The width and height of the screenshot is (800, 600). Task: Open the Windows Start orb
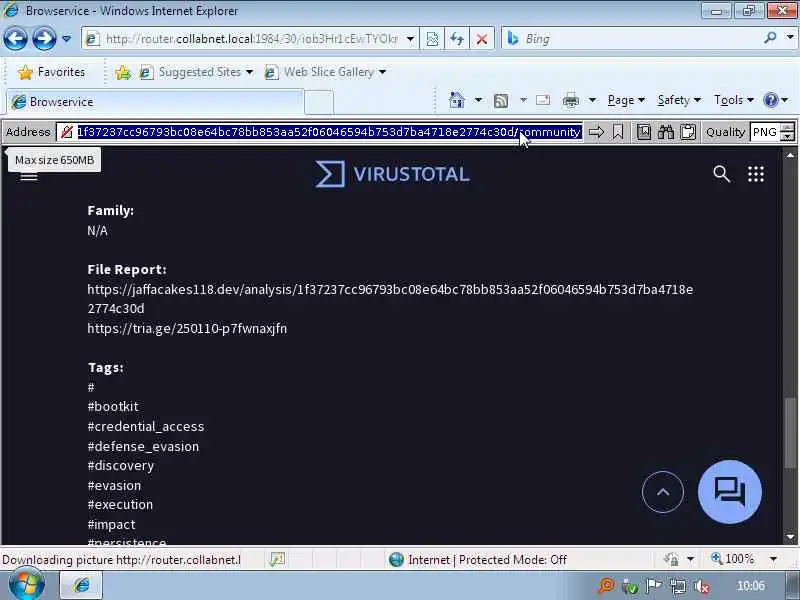(26, 585)
